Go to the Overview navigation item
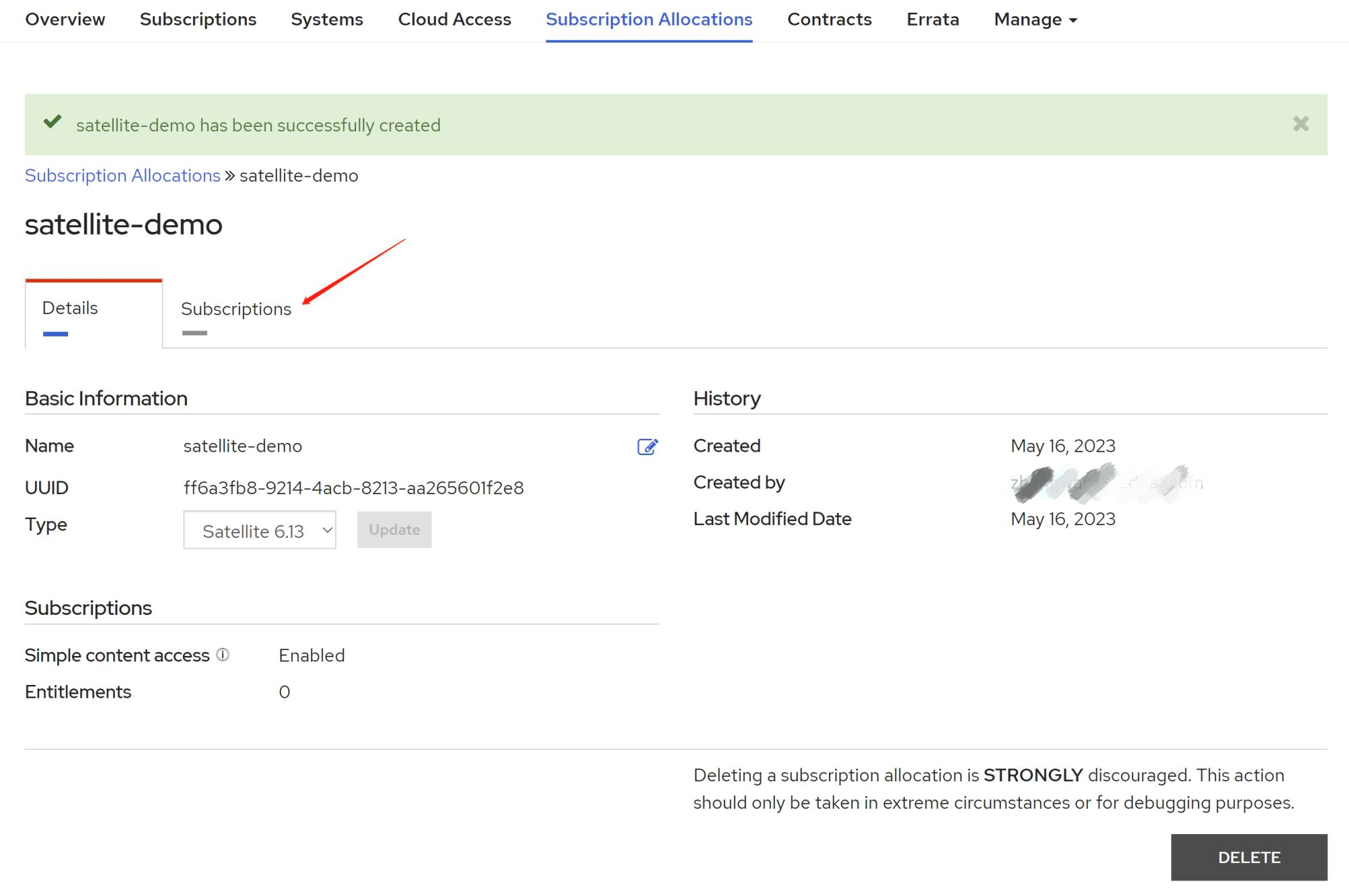 click(x=65, y=20)
